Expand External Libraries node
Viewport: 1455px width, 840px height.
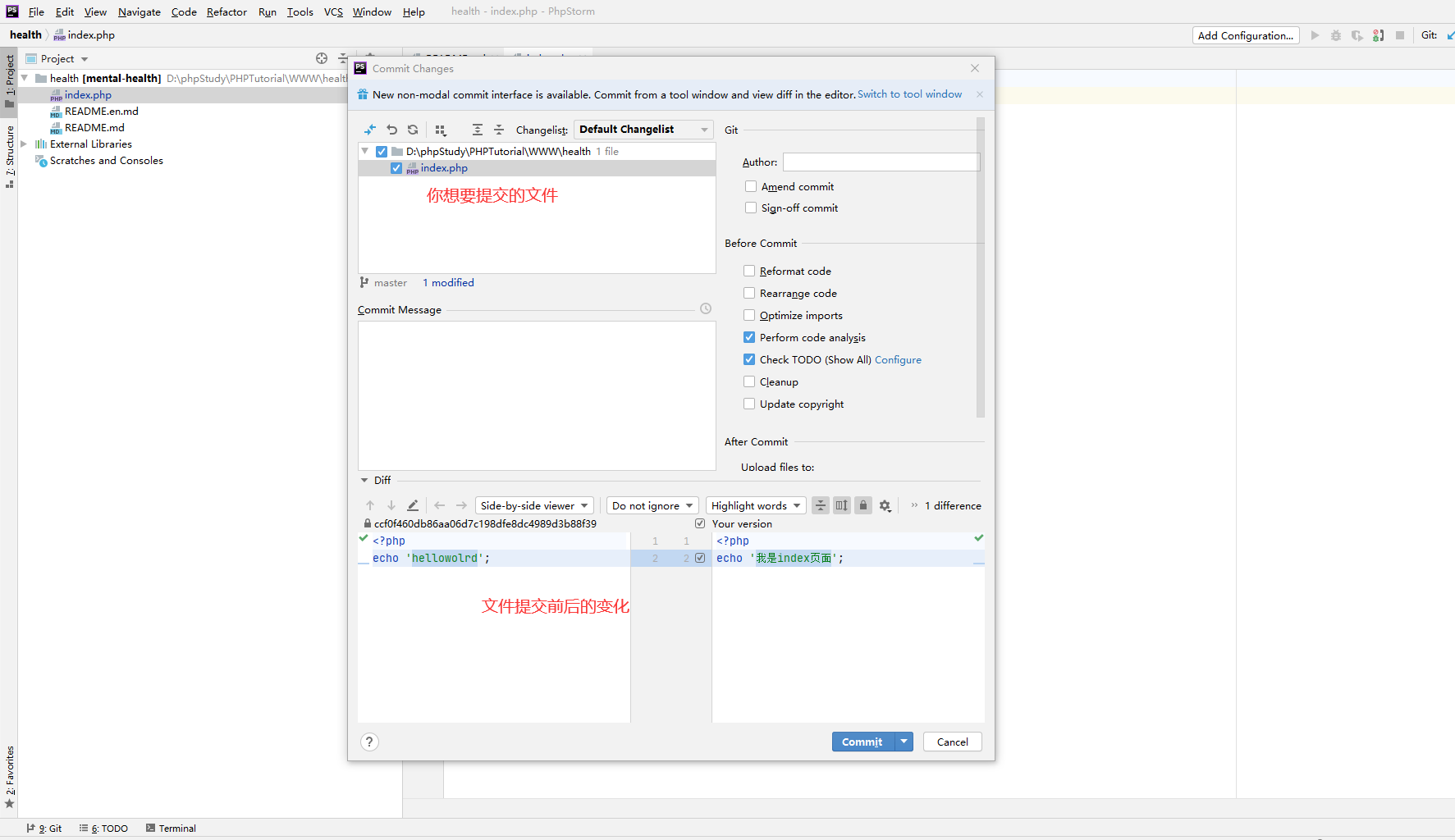point(24,144)
